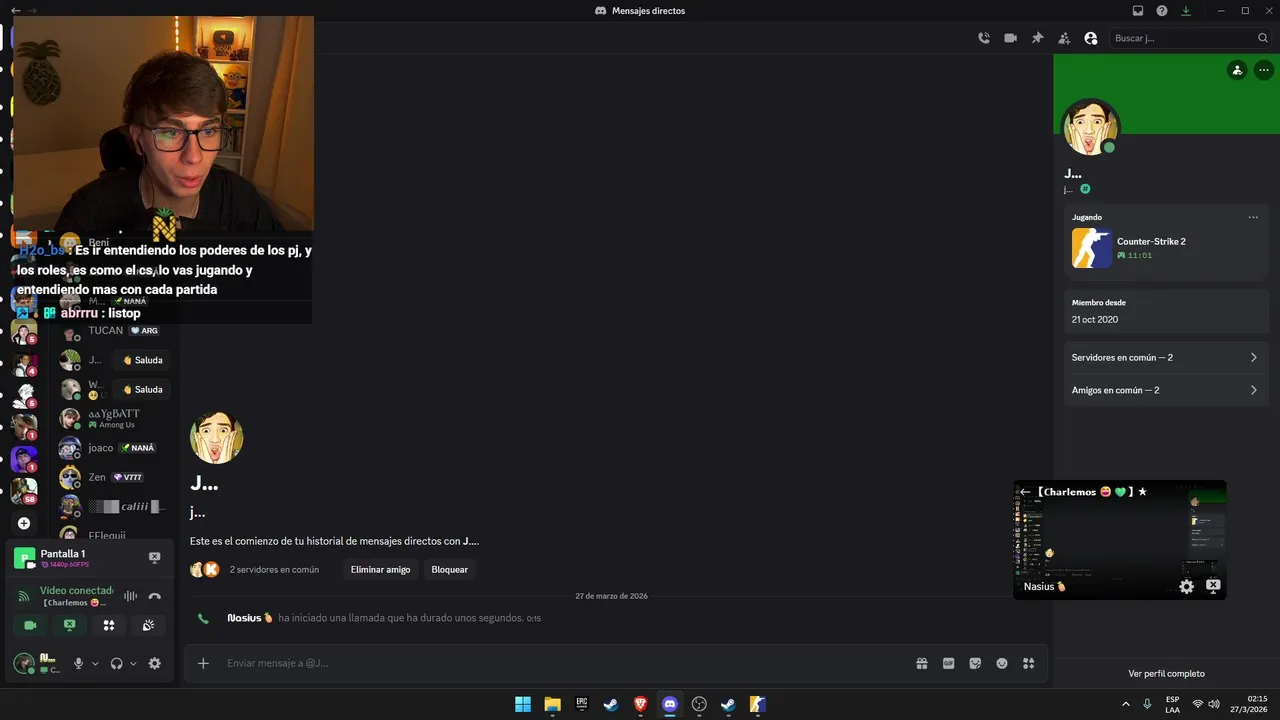Viewport: 1280px width, 720px height.
Task: Go back in the Charlemos stream popout
Action: (x=1025, y=492)
